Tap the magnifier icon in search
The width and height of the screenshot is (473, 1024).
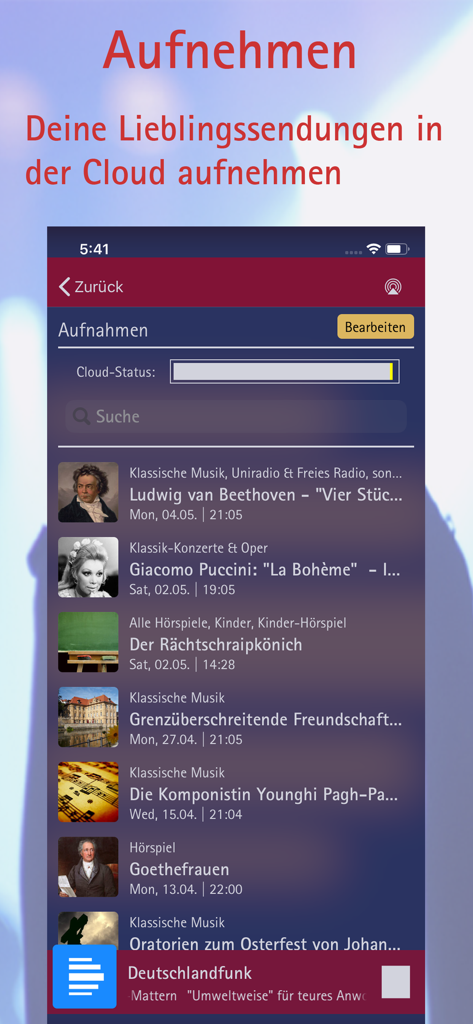pos(82,417)
